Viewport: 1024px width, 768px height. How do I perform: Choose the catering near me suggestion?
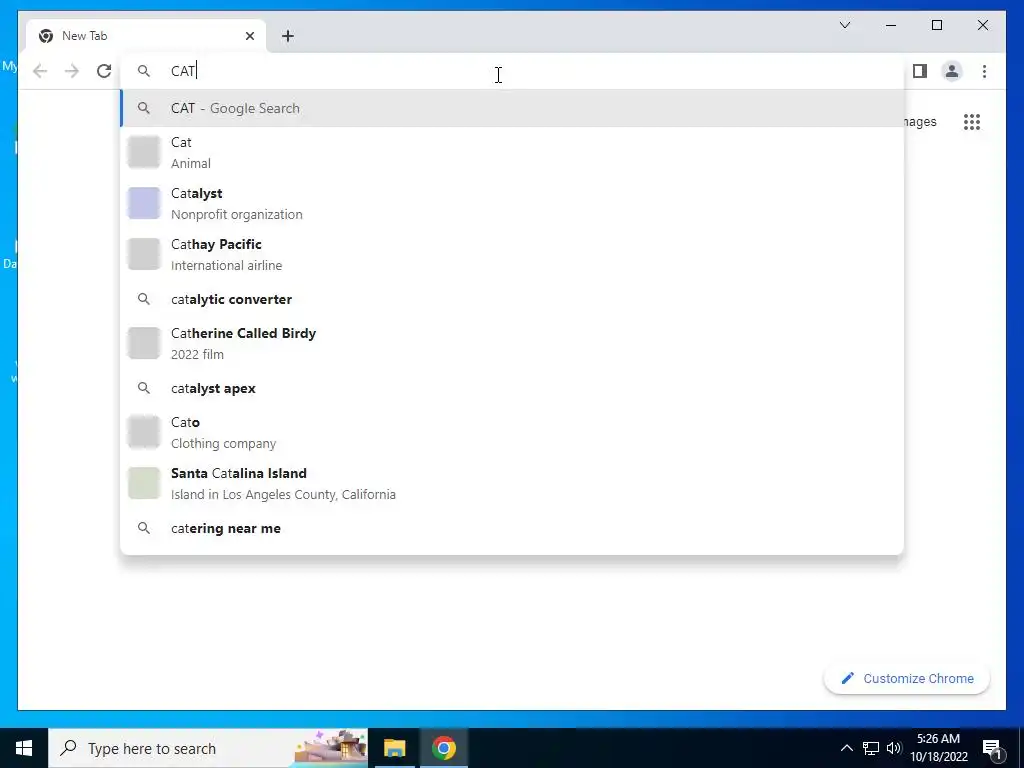coord(512,528)
